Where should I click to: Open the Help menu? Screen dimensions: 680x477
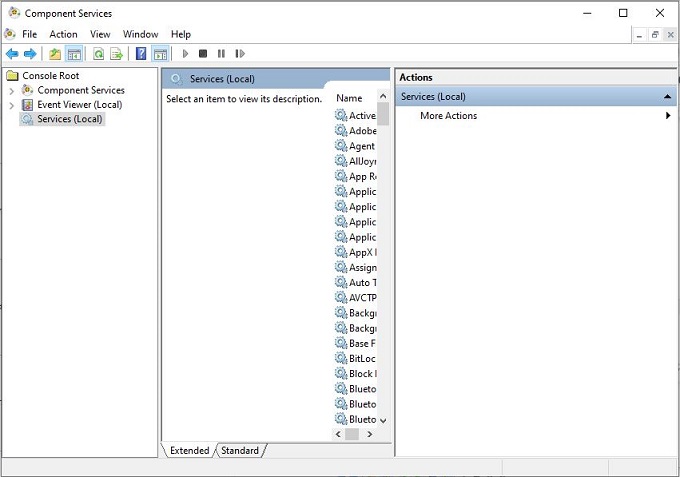click(x=181, y=34)
